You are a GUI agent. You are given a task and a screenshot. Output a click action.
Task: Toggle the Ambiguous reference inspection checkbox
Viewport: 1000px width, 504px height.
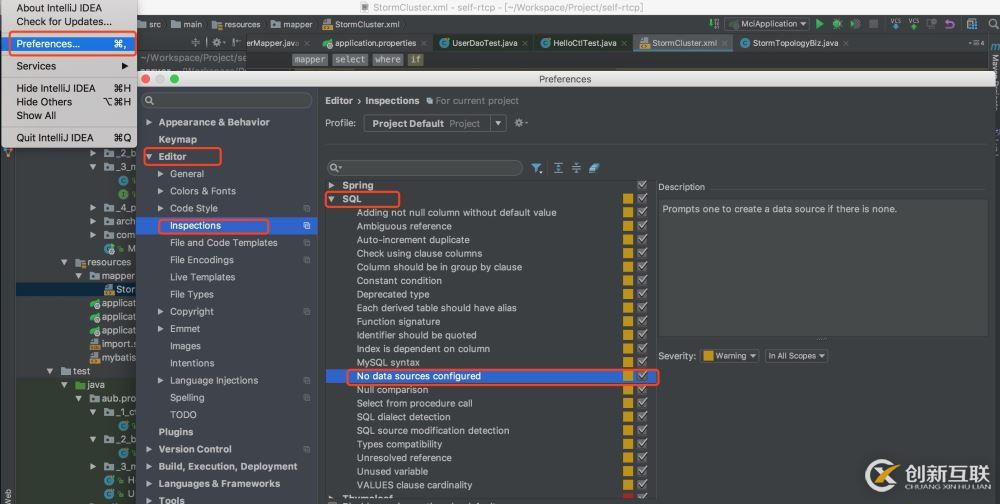pos(642,226)
